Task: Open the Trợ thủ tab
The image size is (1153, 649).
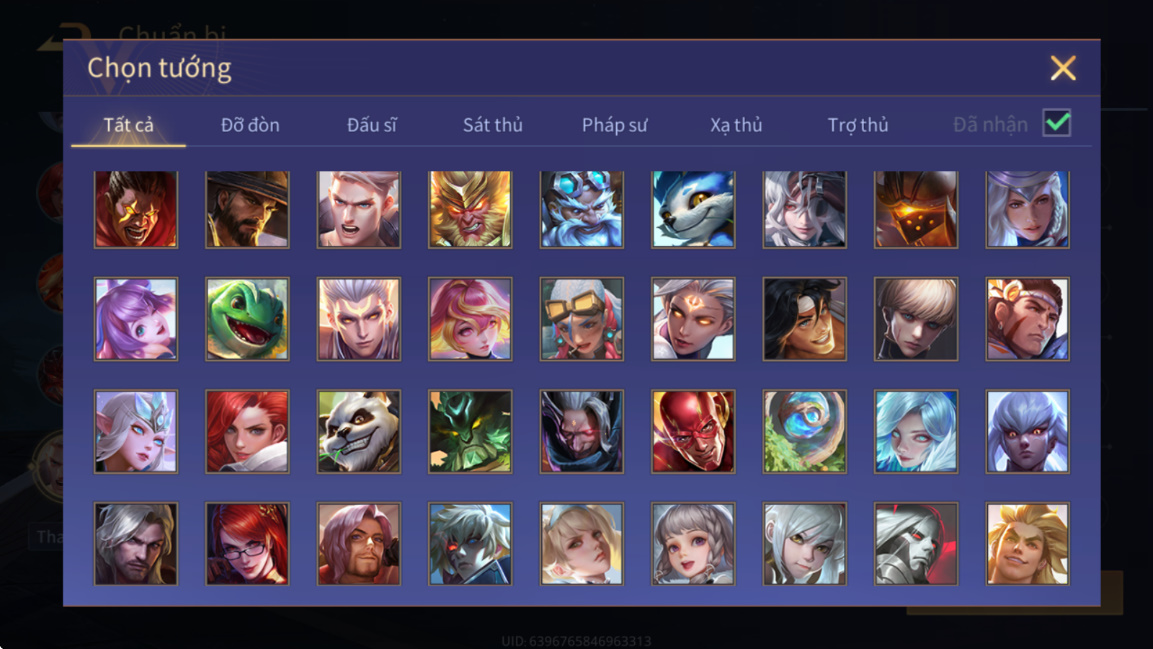Action: click(858, 125)
